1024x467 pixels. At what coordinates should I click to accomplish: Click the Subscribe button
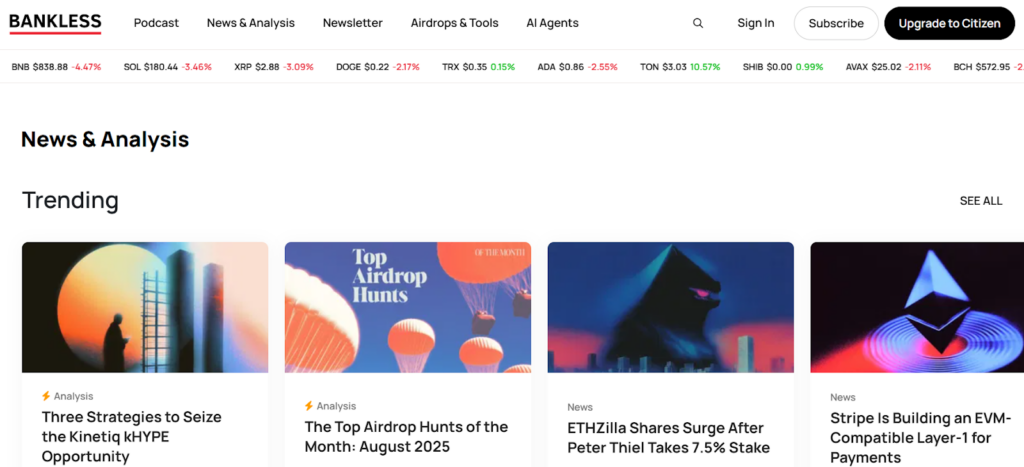pos(836,24)
